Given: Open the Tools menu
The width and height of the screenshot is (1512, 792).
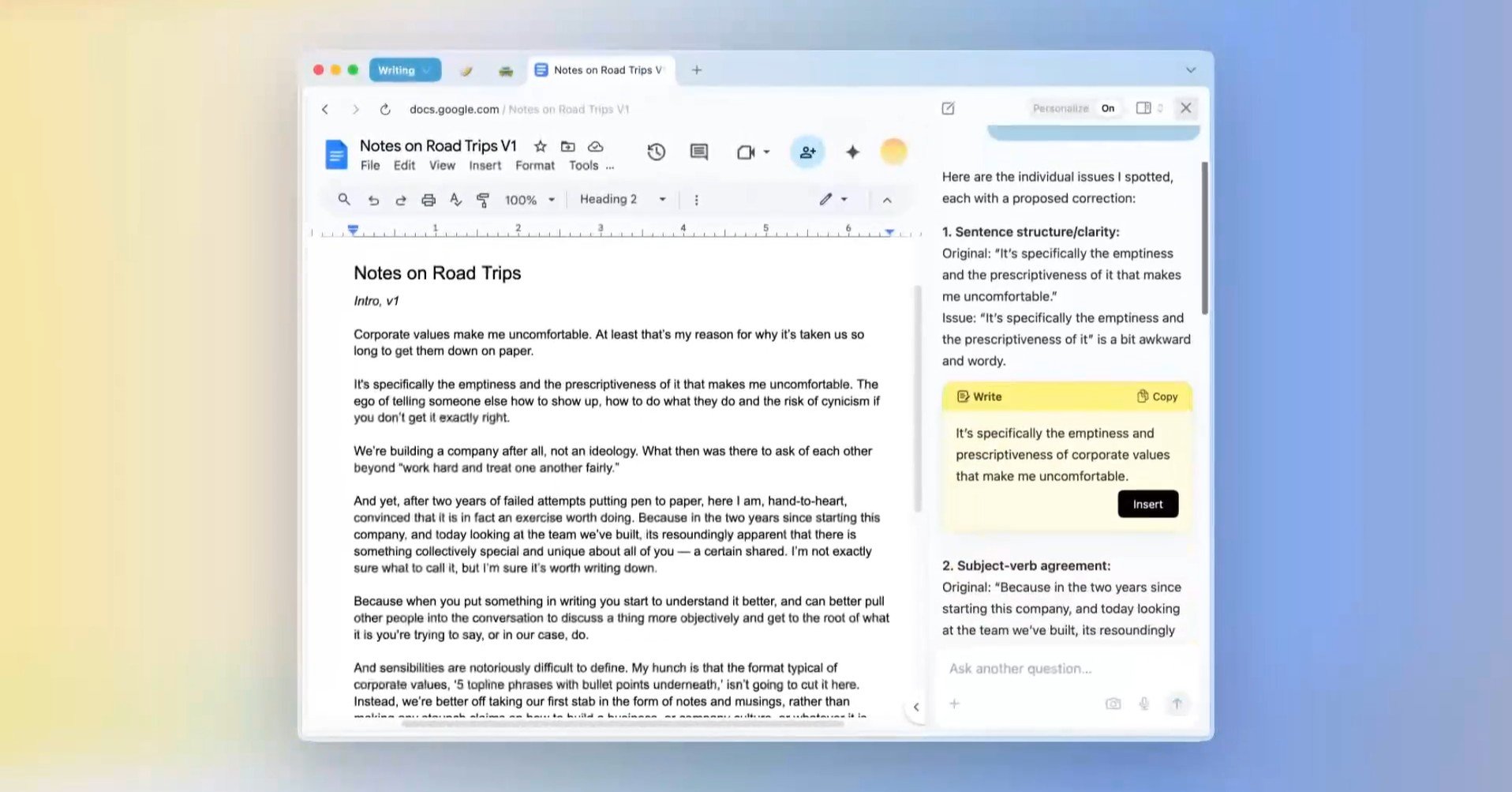Looking at the screenshot, I should [583, 166].
